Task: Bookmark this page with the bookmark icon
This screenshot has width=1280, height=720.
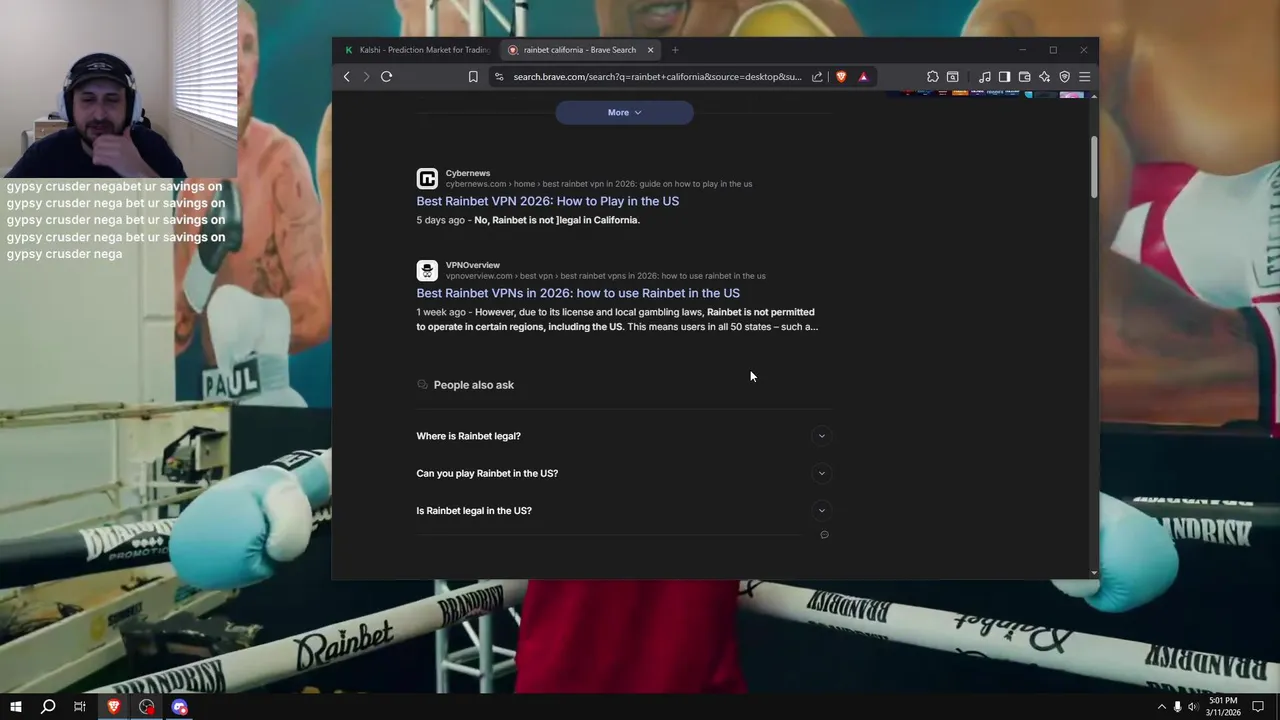Action: pyautogui.click(x=473, y=77)
